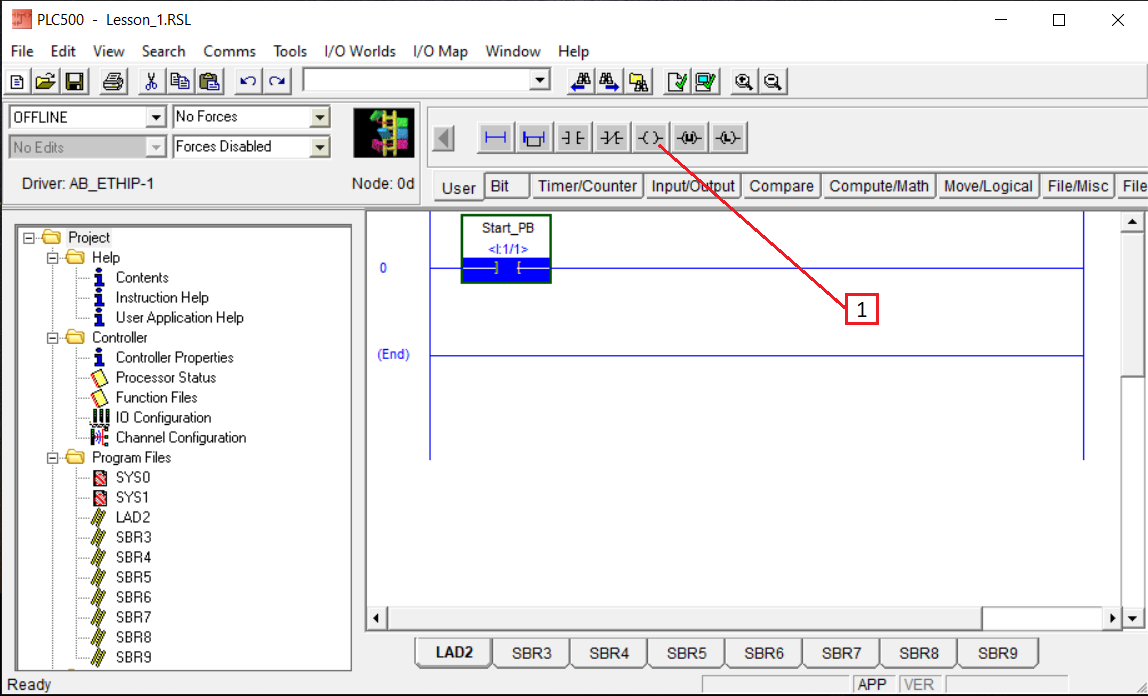Open the I/O Worlds menu
The width and height of the screenshot is (1148, 696).
[359, 51]
